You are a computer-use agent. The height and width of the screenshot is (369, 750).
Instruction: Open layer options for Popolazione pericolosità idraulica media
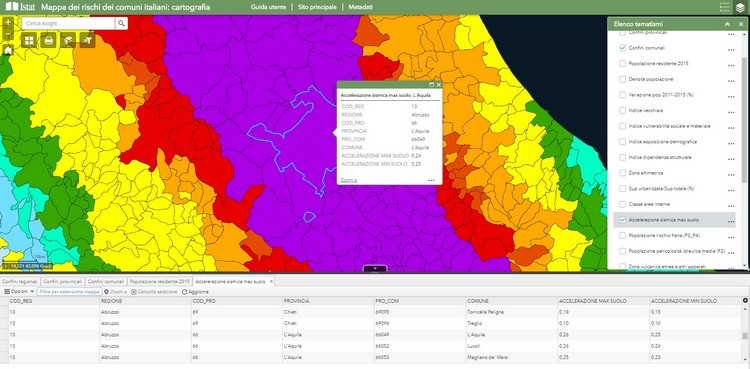(x=731, y=252)
